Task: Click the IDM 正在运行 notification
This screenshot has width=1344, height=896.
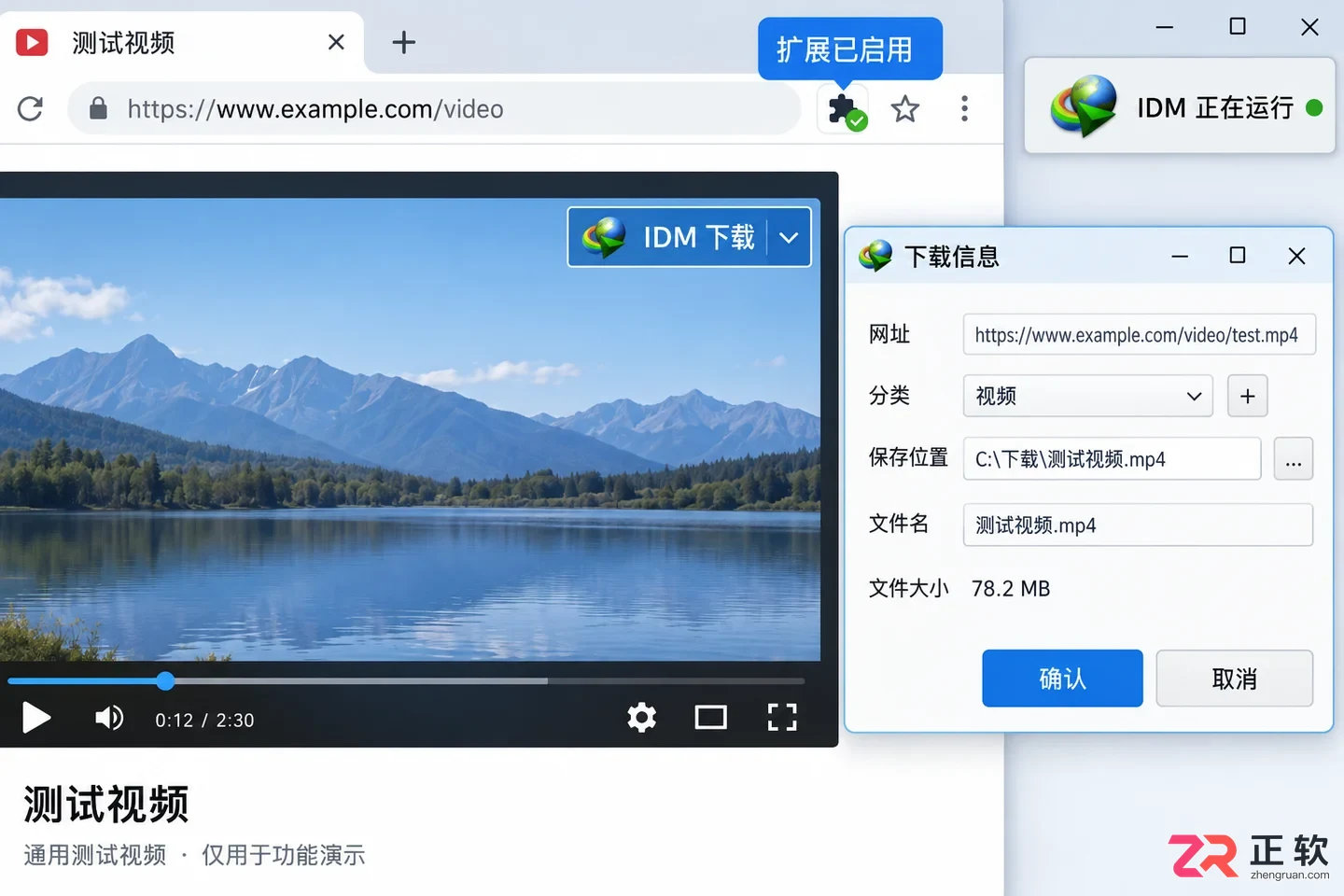Action: (1180, 106)
